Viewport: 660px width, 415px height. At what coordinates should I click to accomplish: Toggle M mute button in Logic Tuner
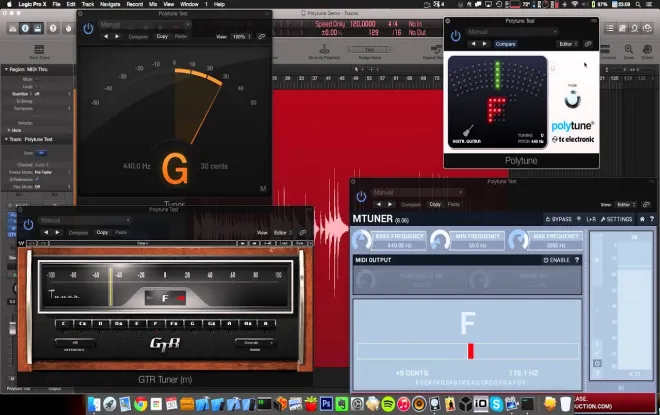point(263,189)
